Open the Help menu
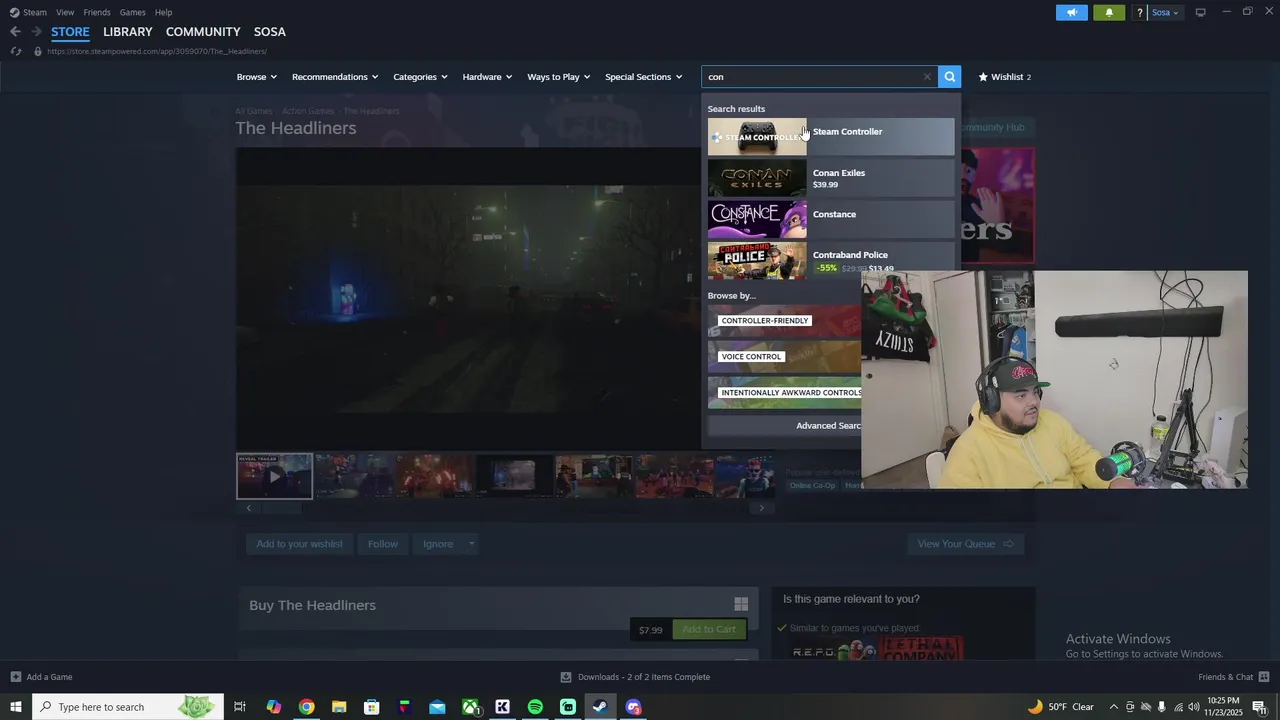The height and width of the screenshot is (720, 1280). pyautogui.click(x=164, y=12)
